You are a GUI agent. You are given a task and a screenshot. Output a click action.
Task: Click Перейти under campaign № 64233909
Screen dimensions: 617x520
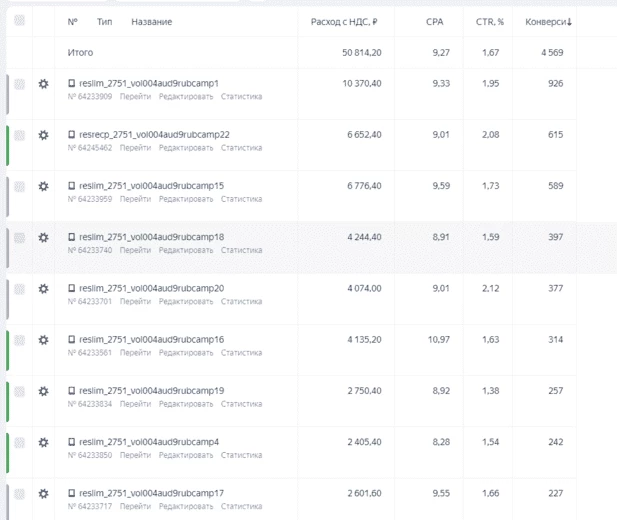[x=135, y=96]
